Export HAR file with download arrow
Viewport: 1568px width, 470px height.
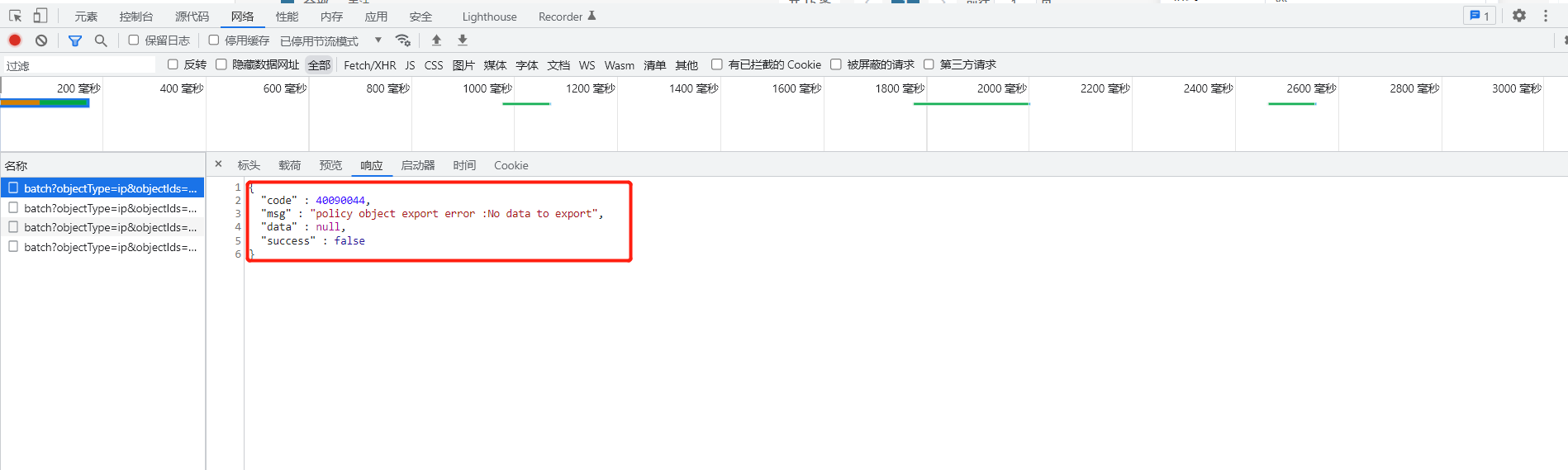(x=463, y=40)
